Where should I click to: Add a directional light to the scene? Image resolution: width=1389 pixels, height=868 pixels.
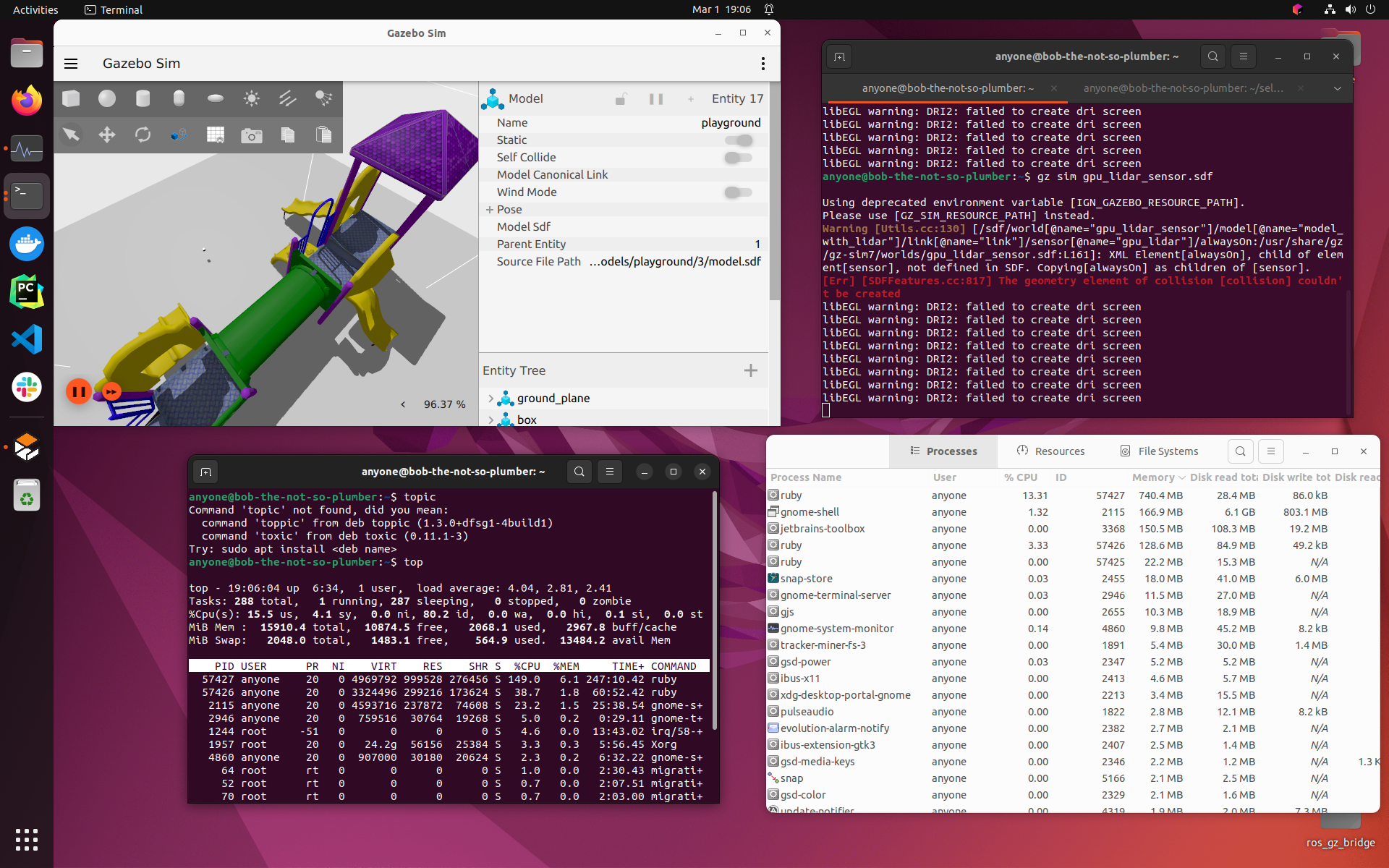point(287,98)
